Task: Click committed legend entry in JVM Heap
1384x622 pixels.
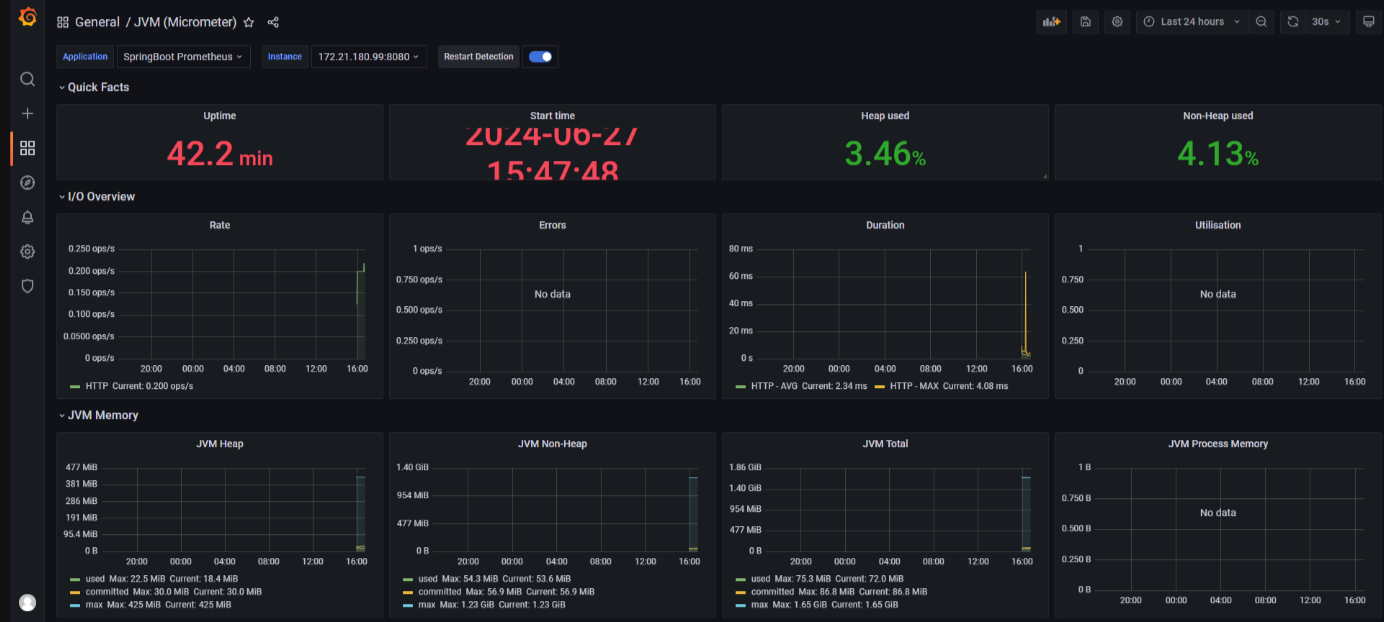Action: click(x=108, y=592)
